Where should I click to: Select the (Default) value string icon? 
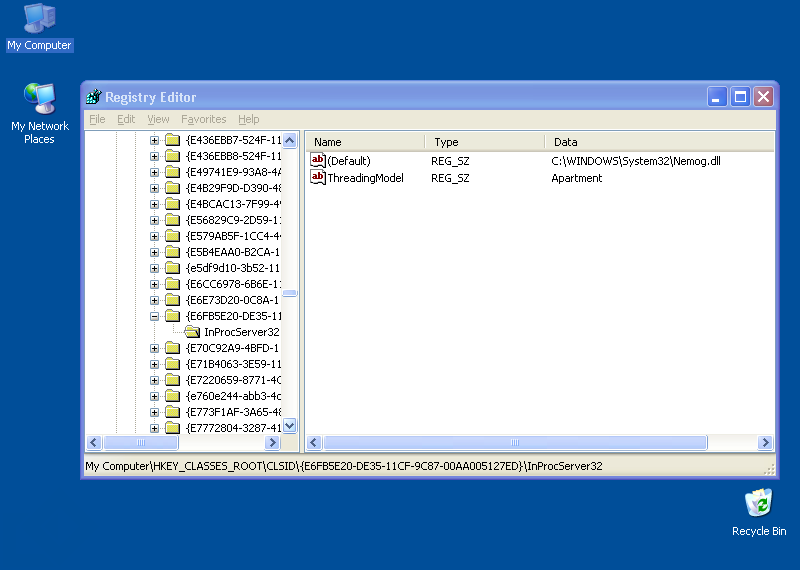[x=317, y=161]
